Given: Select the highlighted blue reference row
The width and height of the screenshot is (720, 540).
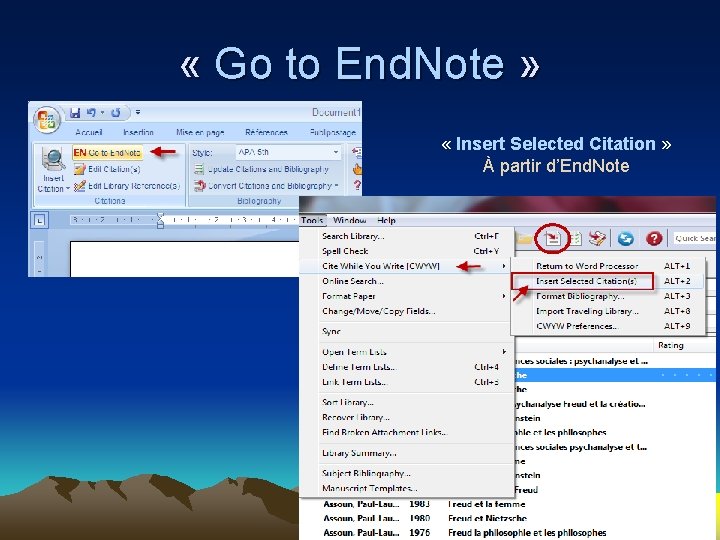Looking at the screenshot, I should click(x=614, y=376).
